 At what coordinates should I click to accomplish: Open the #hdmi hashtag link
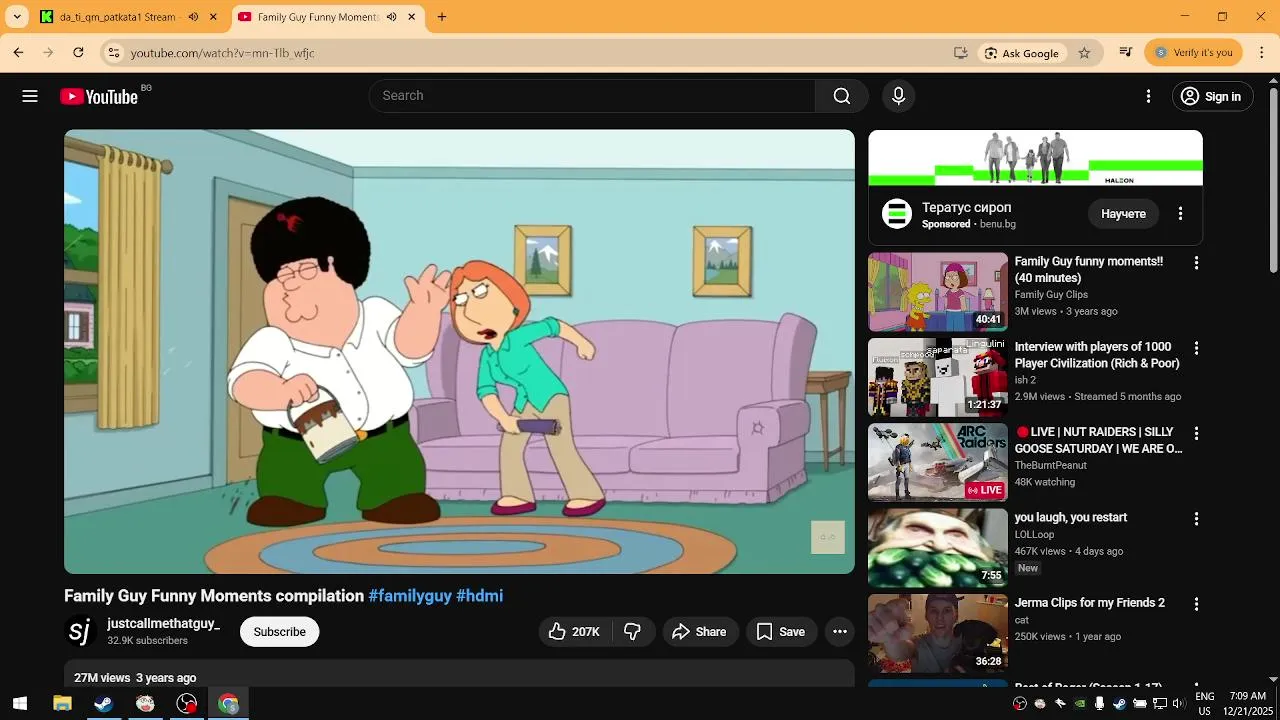tap(480, 596)
